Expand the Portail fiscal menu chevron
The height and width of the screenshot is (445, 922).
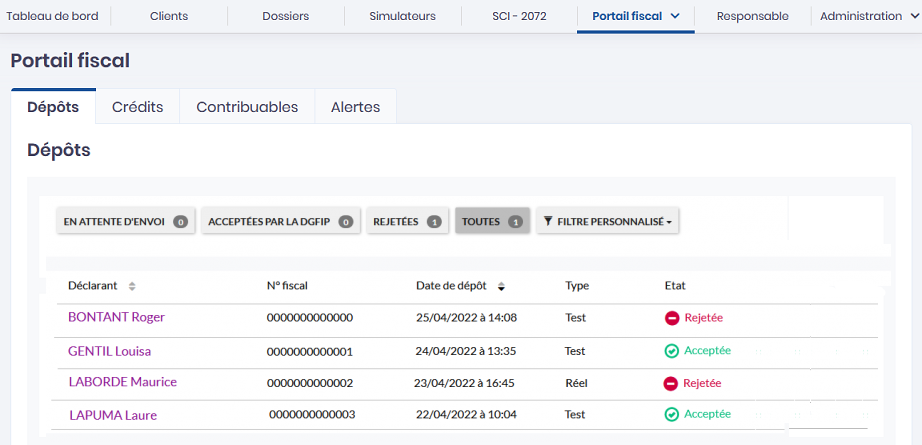coord(675,17)
